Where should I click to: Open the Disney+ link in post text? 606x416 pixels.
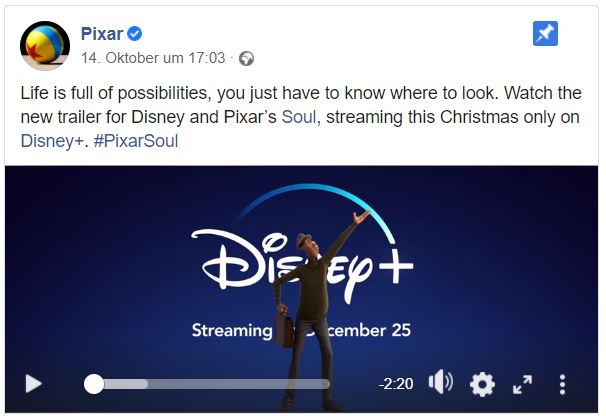pos(48,141)
